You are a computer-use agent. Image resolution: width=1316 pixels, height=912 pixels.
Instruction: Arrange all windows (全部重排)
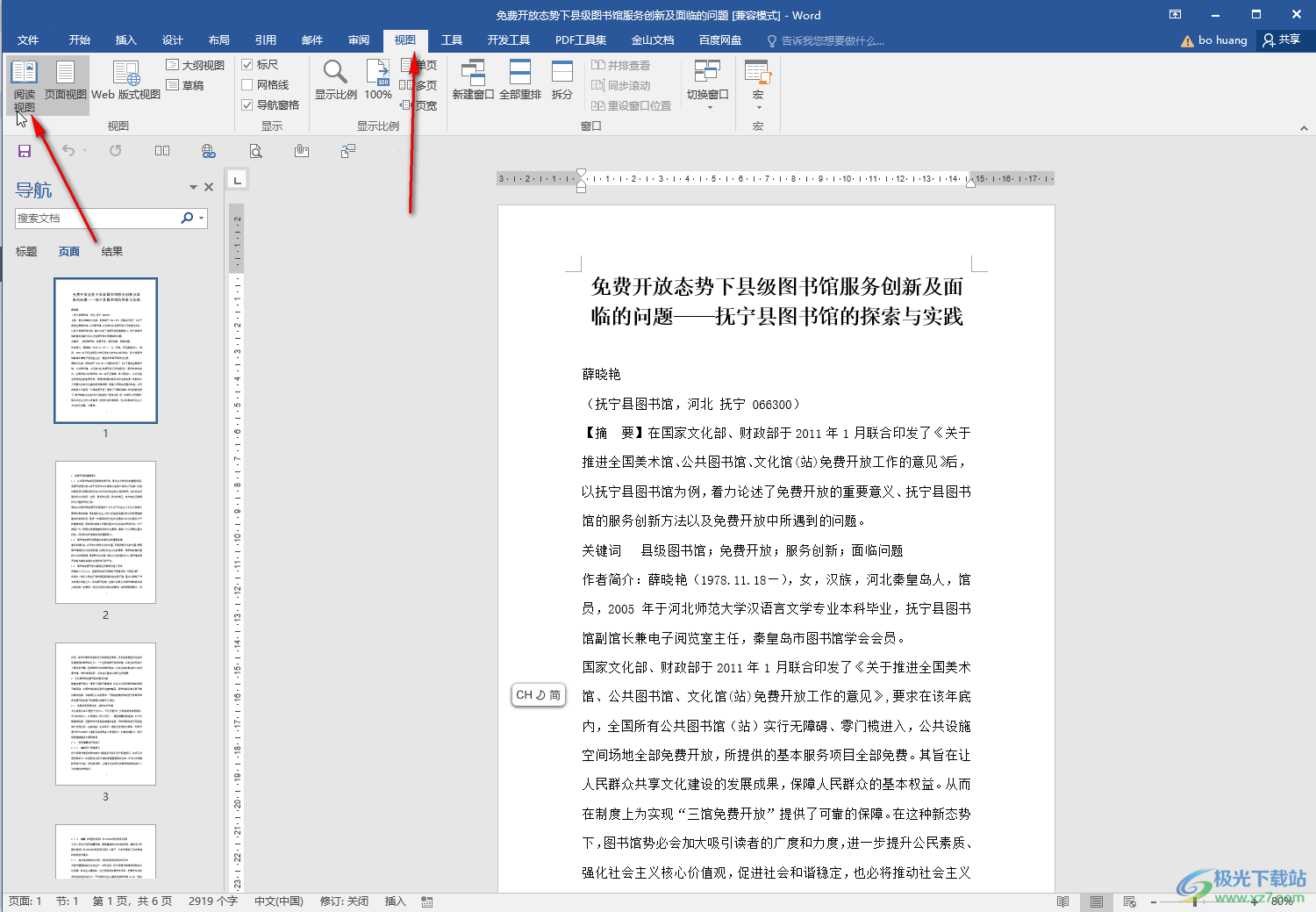tap(520, 81)
